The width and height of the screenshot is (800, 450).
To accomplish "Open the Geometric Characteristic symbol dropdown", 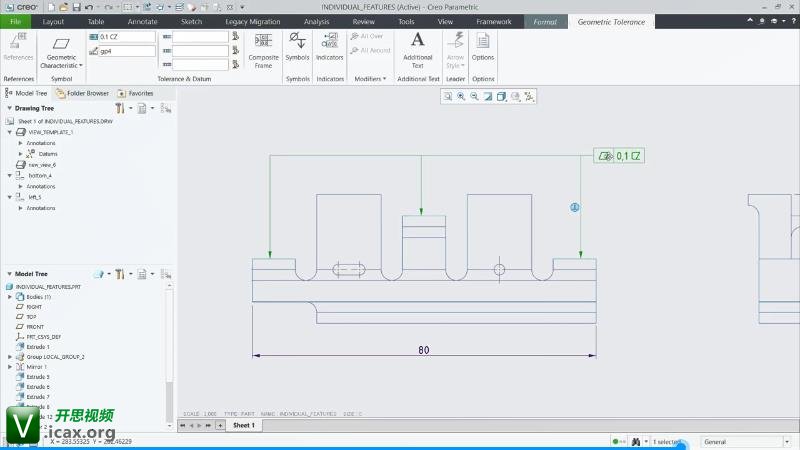I will (x=61, y=51).
